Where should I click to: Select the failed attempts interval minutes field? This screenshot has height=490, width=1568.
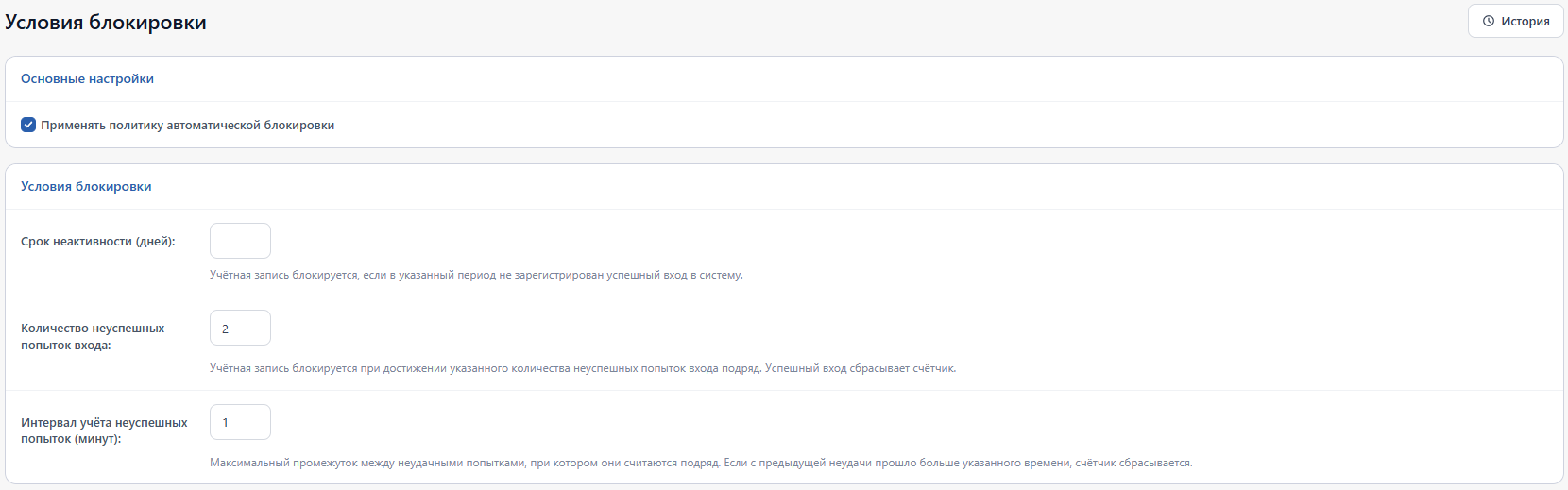pos(240,422)
